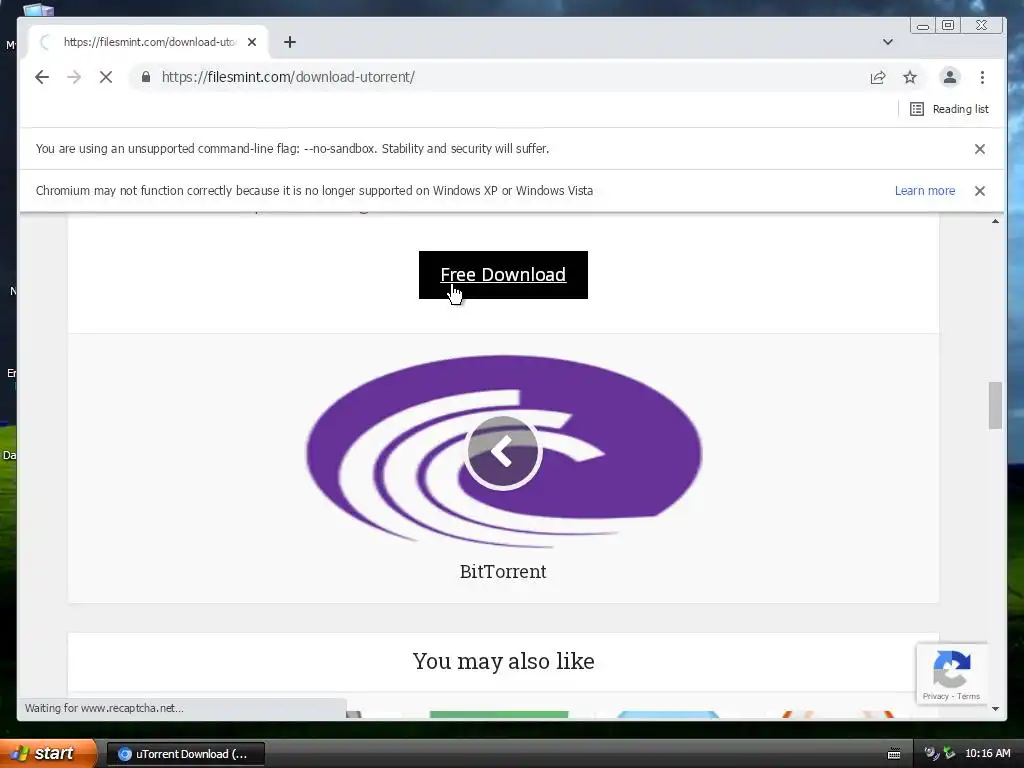Select the filesmint.com tab

149,42
